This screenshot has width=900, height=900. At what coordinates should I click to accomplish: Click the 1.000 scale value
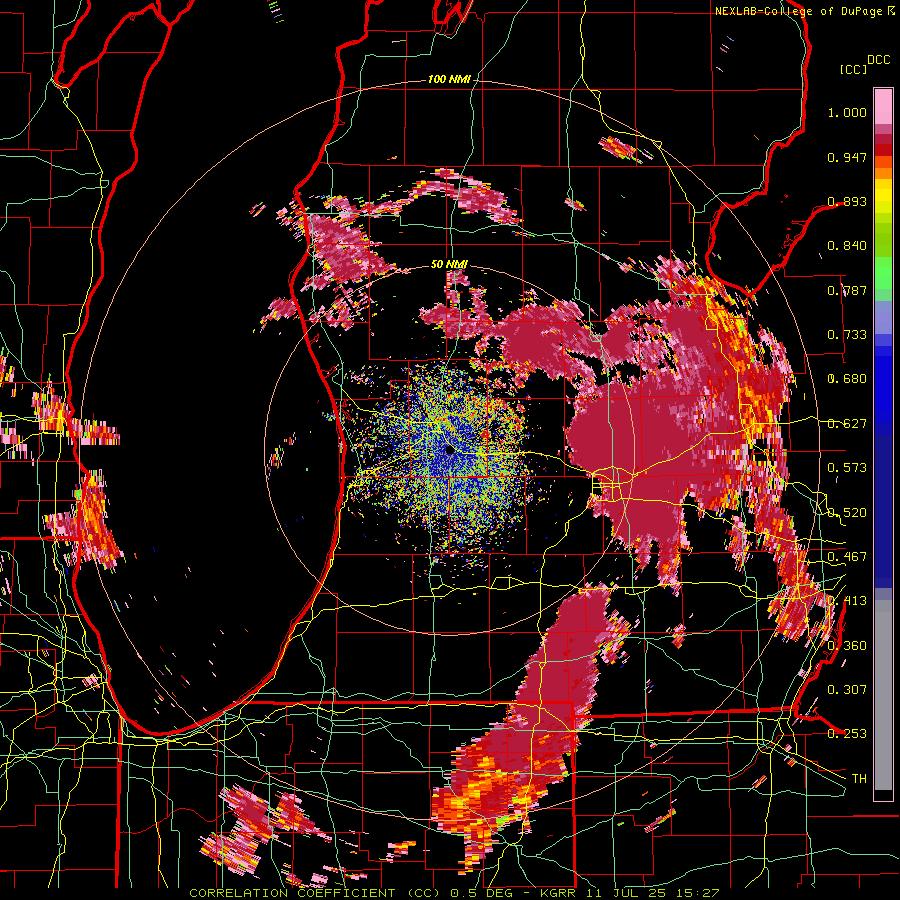pyautogui.click(x=847, y=112)
